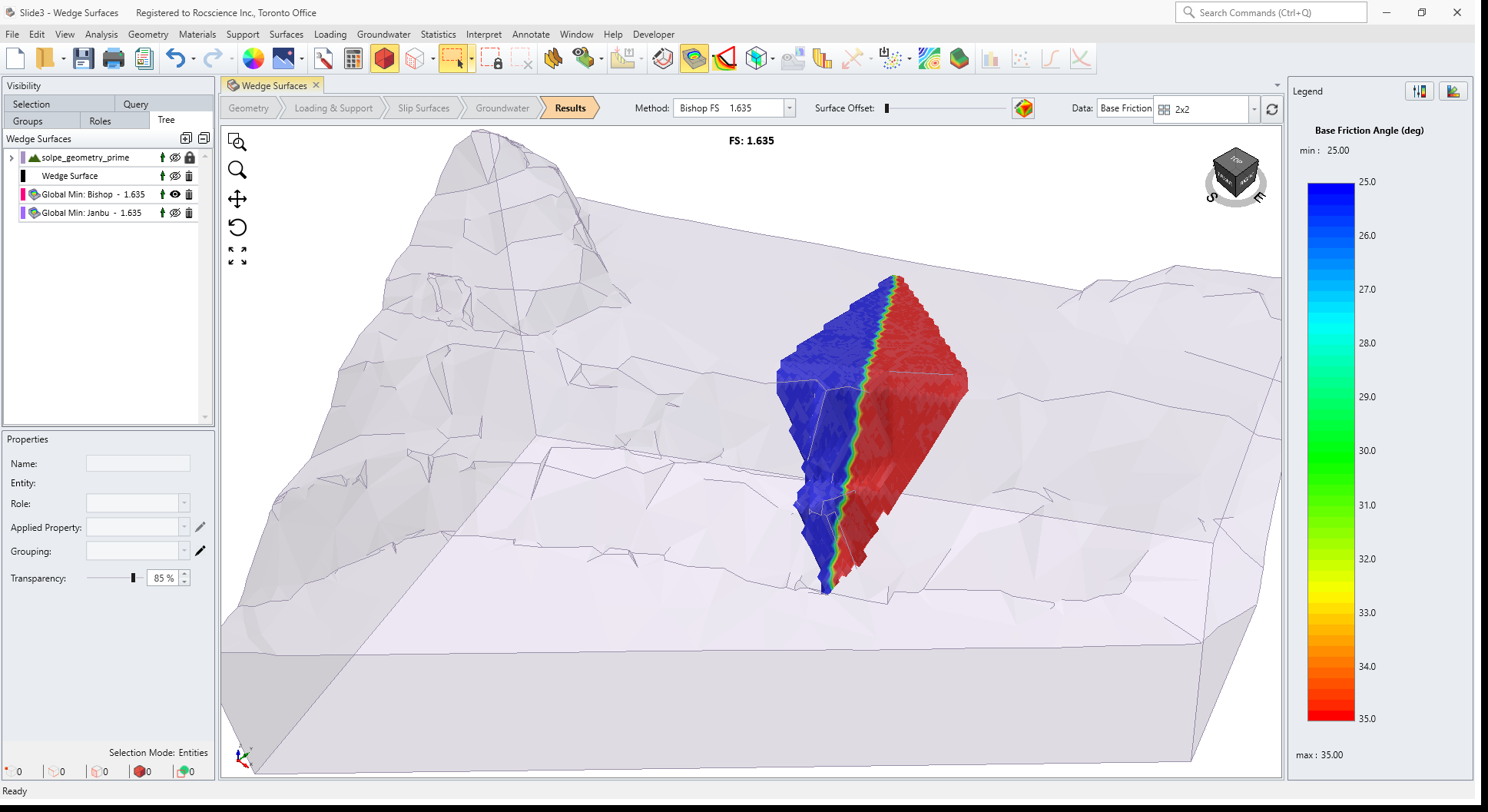The width and height of the screenshot is (1488, 812).
Task: Switch to the Groups tab
Action: tap(27, 120)
